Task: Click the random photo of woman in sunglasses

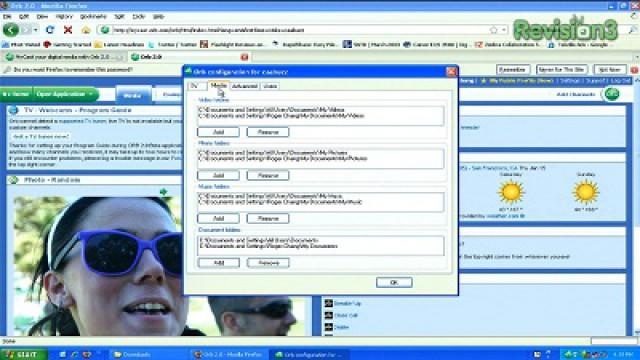Action: point(98,266)
